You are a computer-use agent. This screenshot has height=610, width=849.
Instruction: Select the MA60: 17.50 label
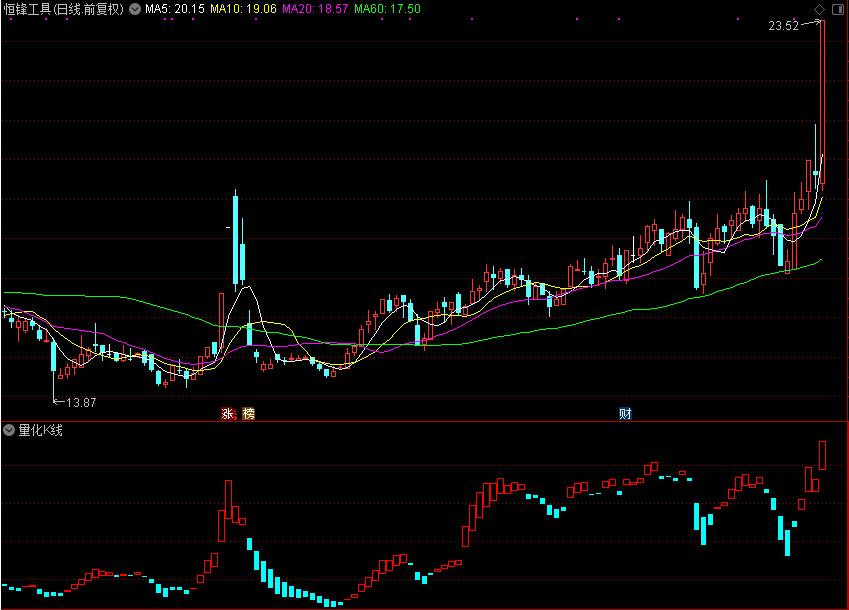[x=387, y=9]
